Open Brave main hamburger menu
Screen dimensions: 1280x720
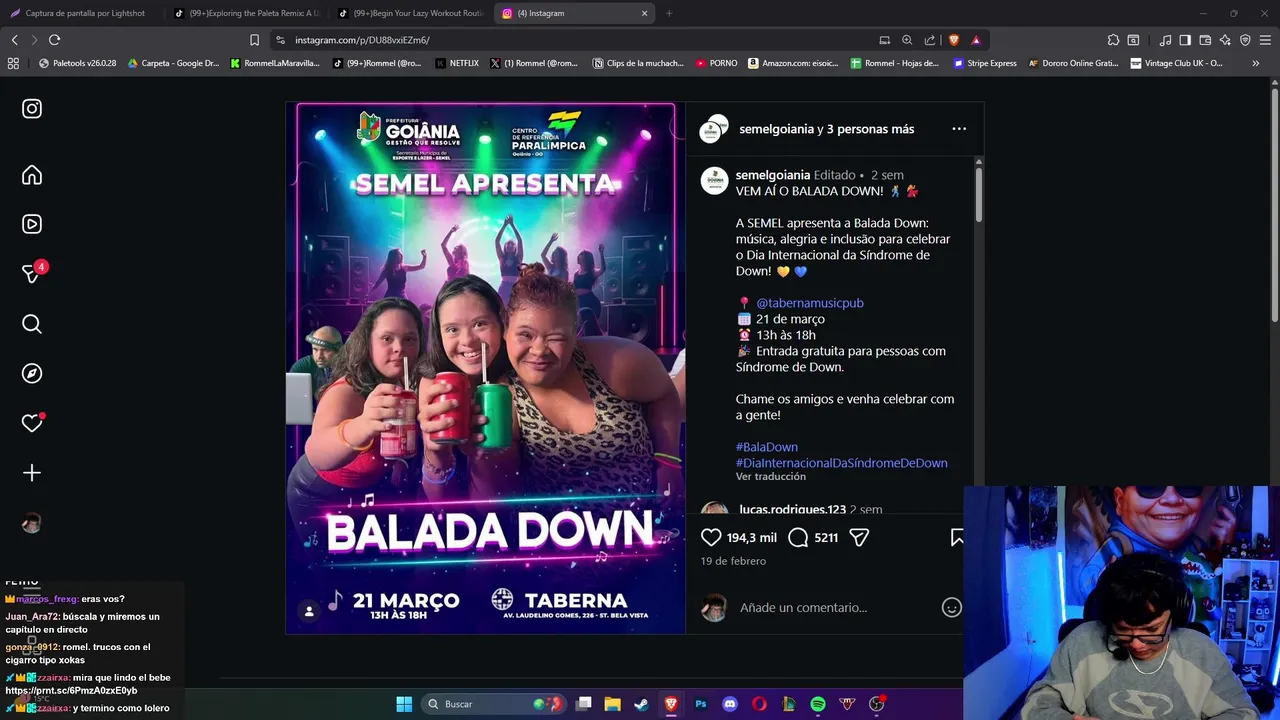click(x=1265, y=40)
